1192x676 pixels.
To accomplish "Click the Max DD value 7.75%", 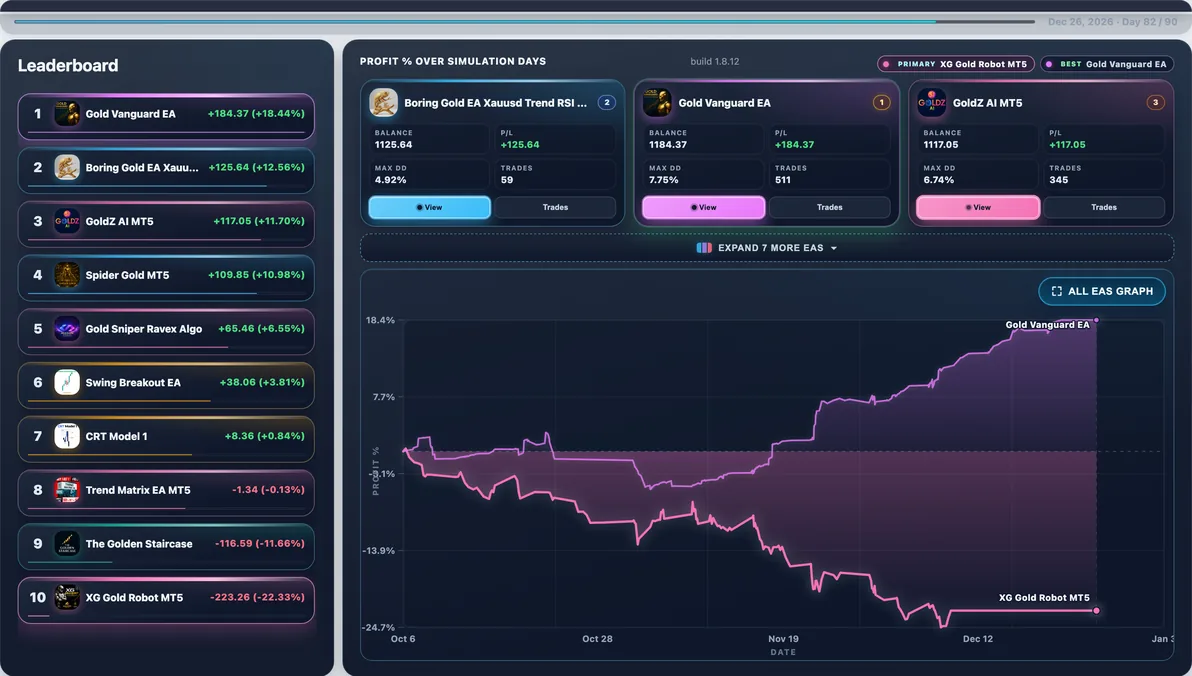I will point(664,180).
